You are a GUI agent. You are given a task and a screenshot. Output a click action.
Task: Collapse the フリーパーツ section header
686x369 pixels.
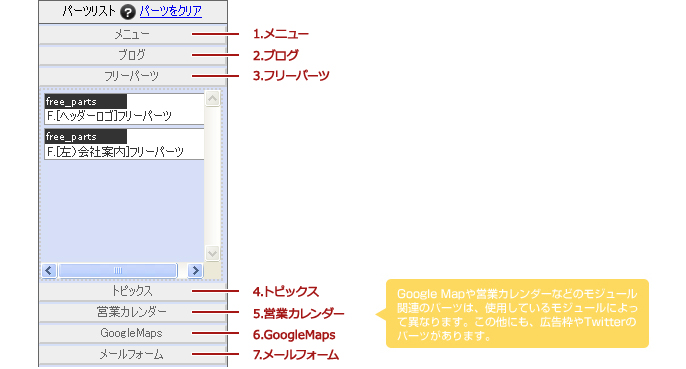point(133,76)
